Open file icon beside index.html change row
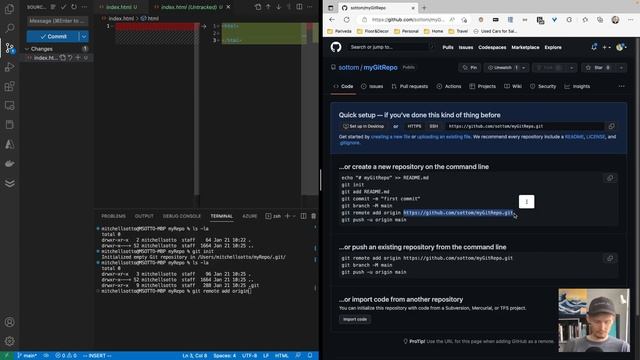Screen dimensions: 640x360 (x=62, y=58)
